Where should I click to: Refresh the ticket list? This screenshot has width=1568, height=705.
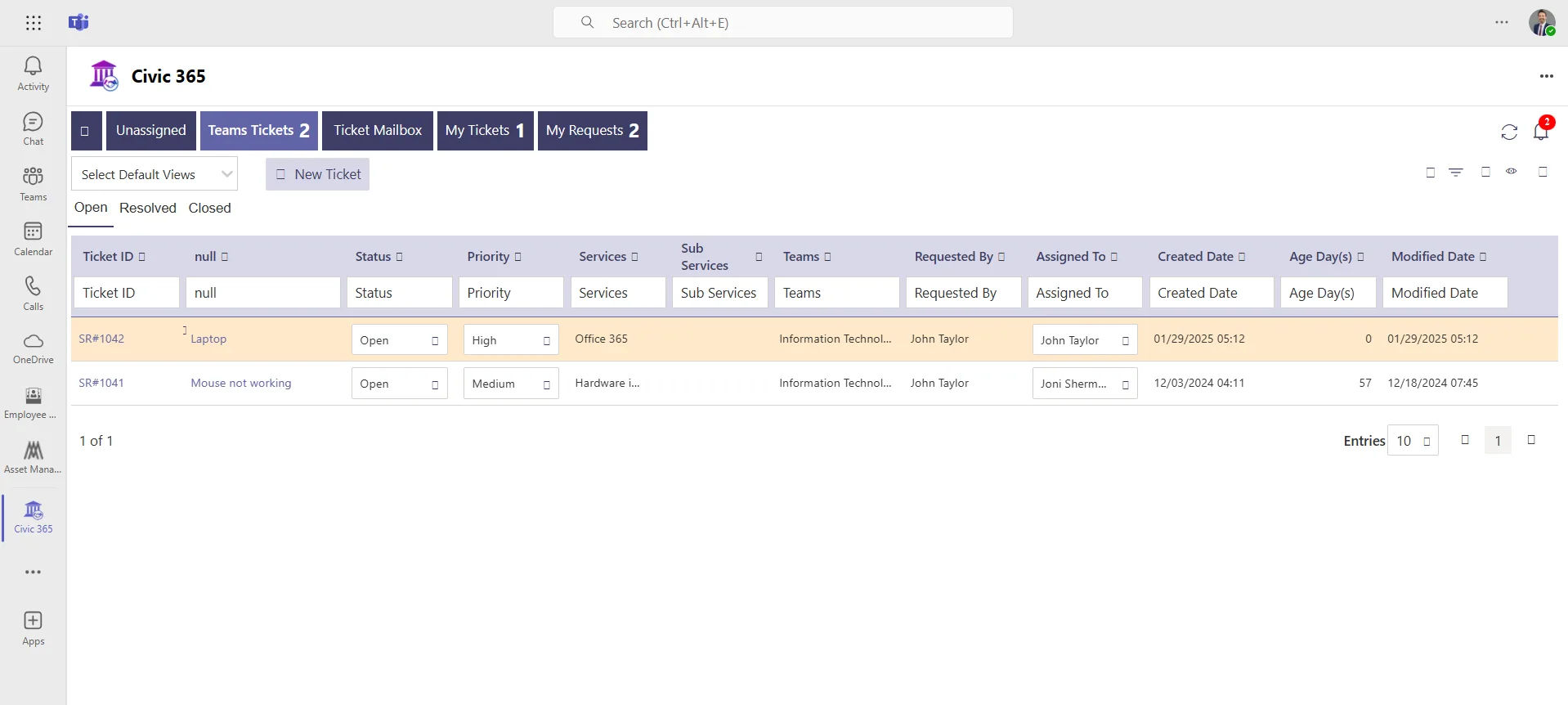pyautogui.click(x=1509, y=132)
